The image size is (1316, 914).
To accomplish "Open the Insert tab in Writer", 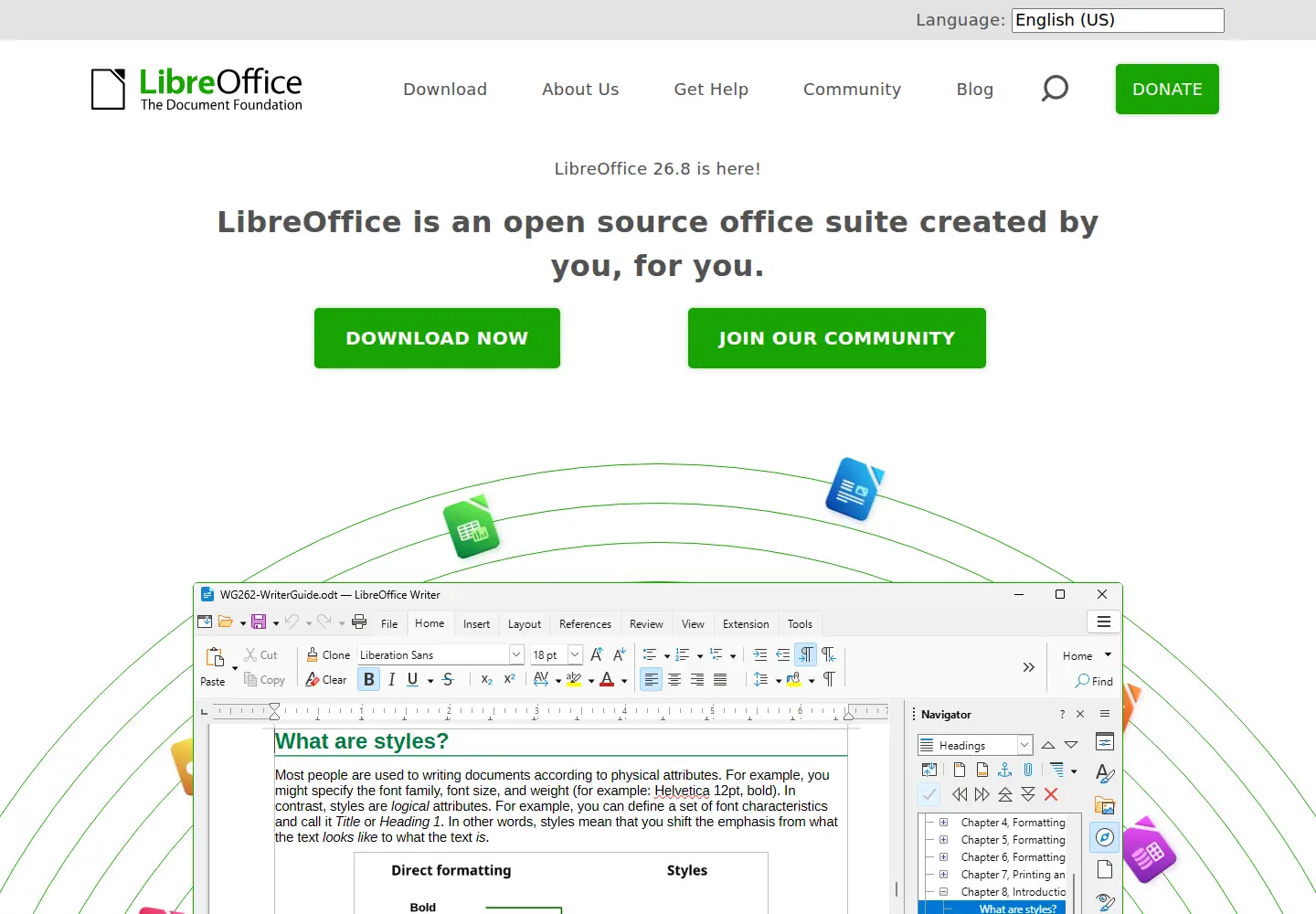I will [x=476, y=624].
